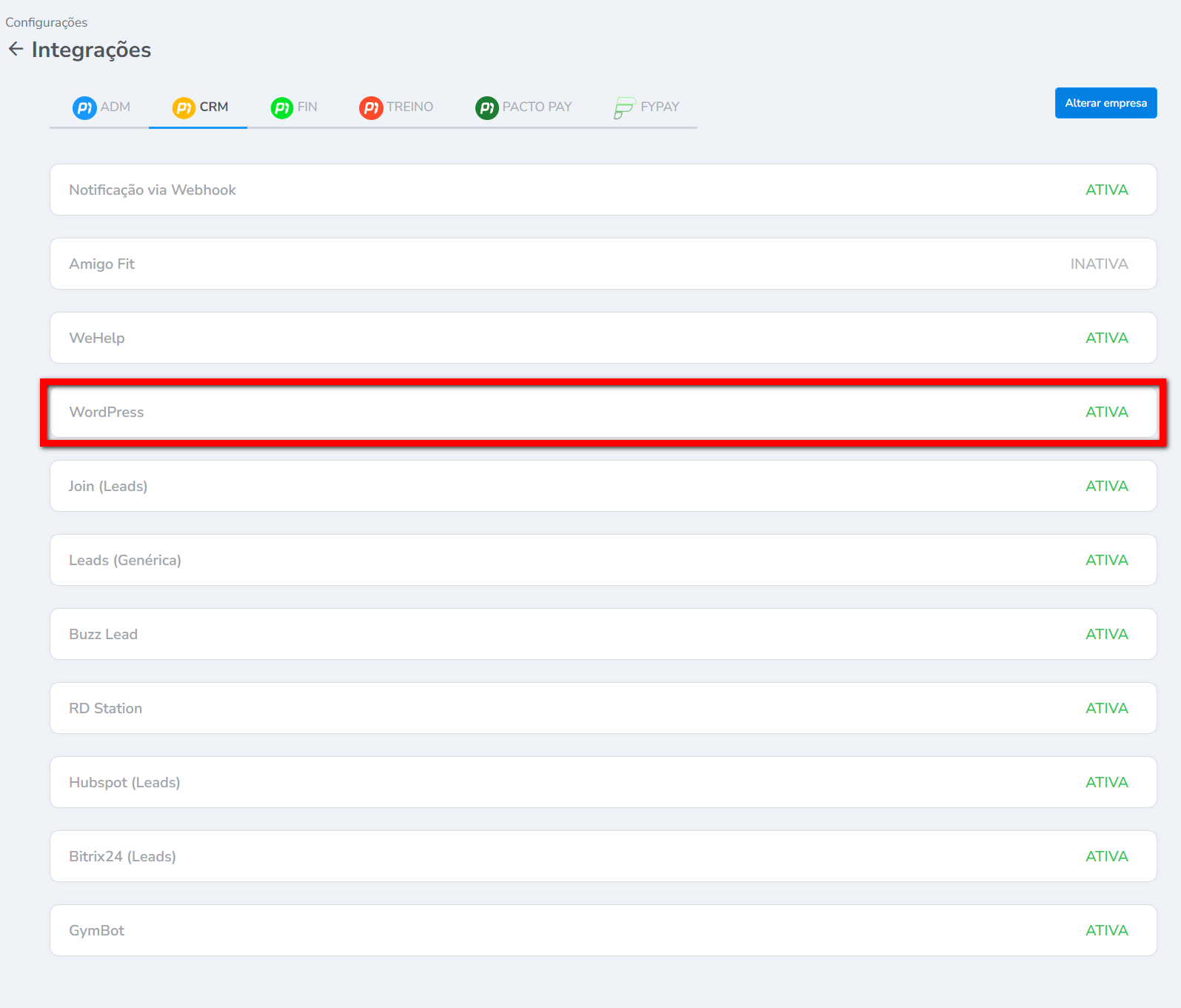Click the ATIVA status on GymBot

click(x=1106, y=930)
